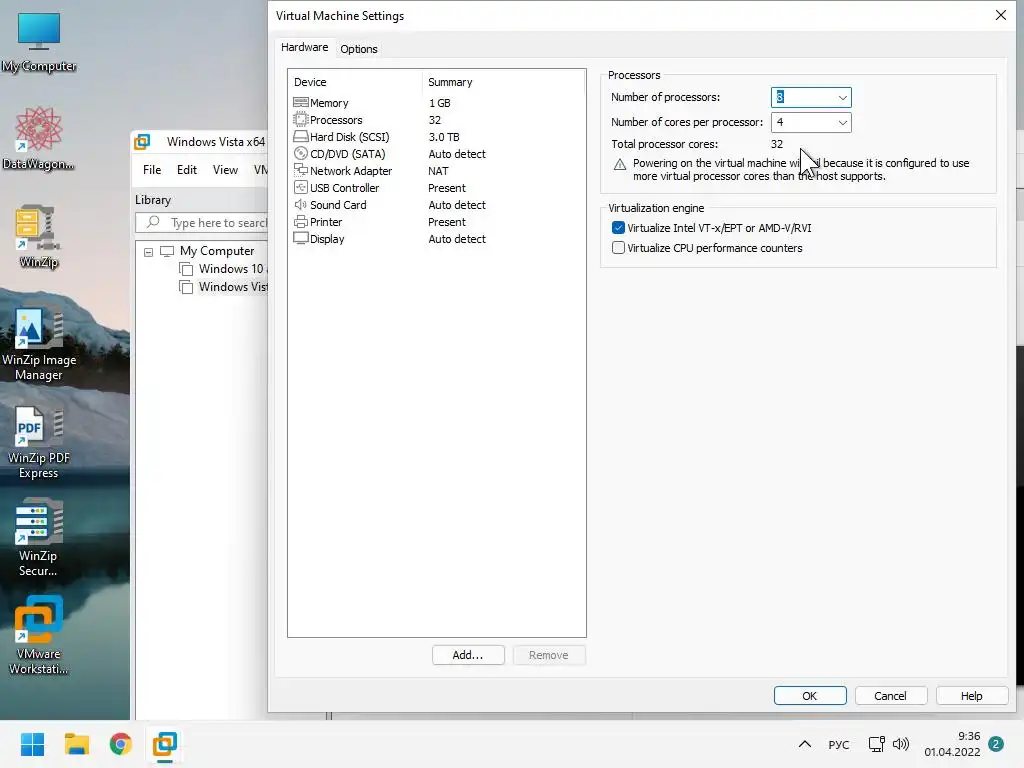Image resolution: width=1024 pixels, height=768 pixels.
Task: Open WinZip PDF Express shortcut
Action: point(39,443)
